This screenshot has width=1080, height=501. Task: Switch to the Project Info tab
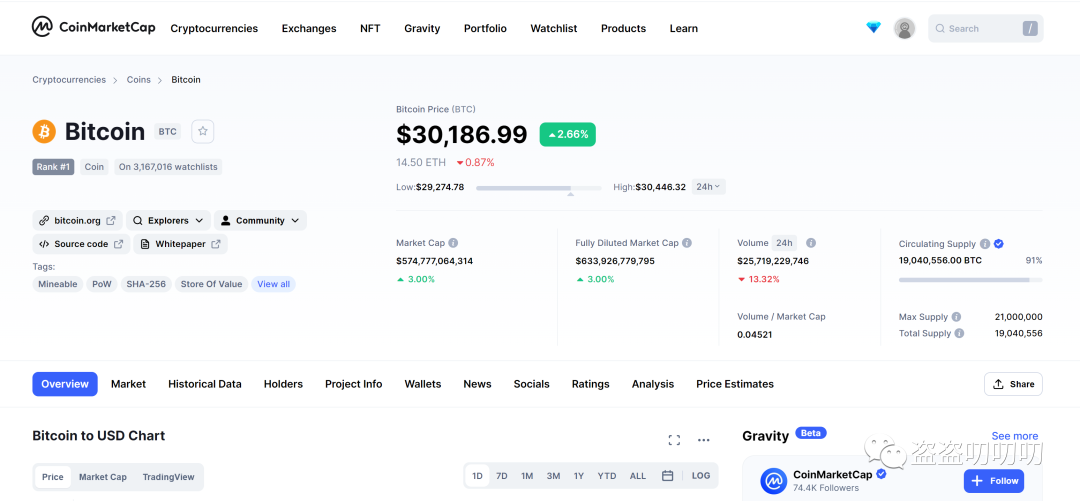(x=353, y=384)
